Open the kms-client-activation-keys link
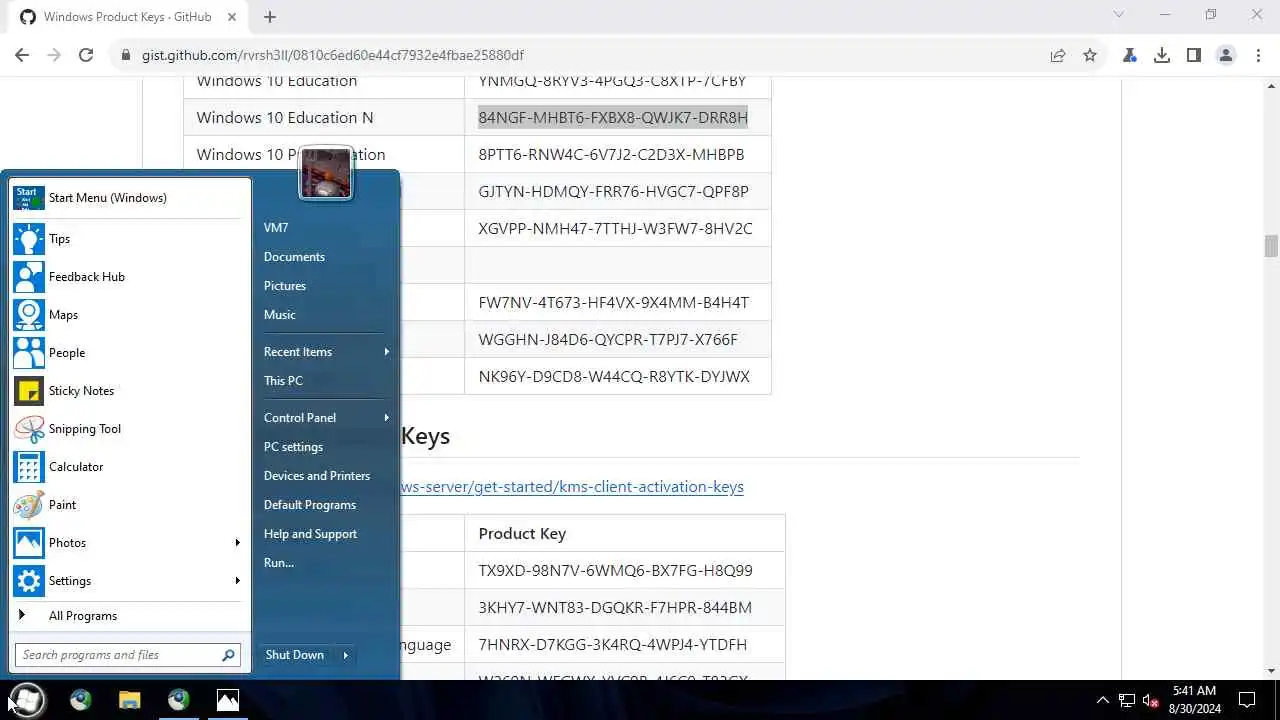This screenshot has width=1280, height=720. click(572, 487)
